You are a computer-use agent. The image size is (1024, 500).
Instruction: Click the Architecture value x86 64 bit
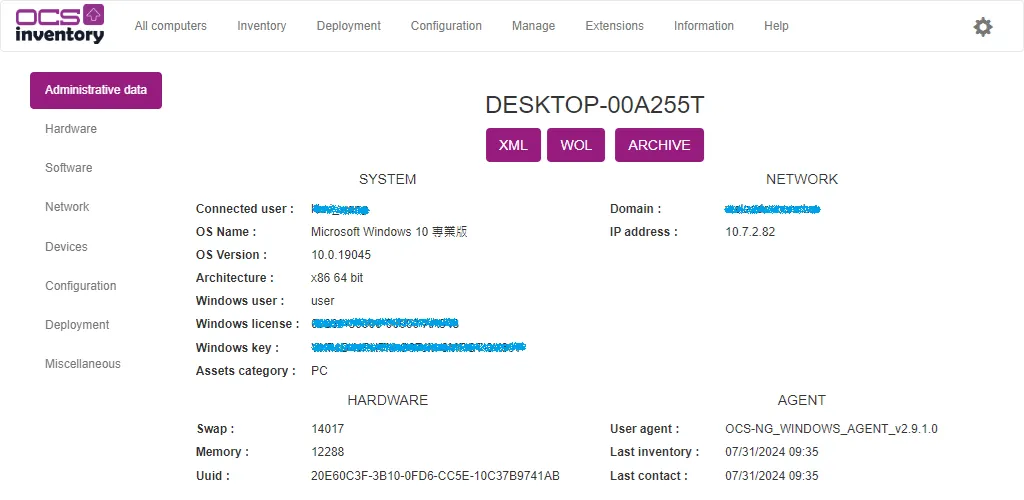337,278
